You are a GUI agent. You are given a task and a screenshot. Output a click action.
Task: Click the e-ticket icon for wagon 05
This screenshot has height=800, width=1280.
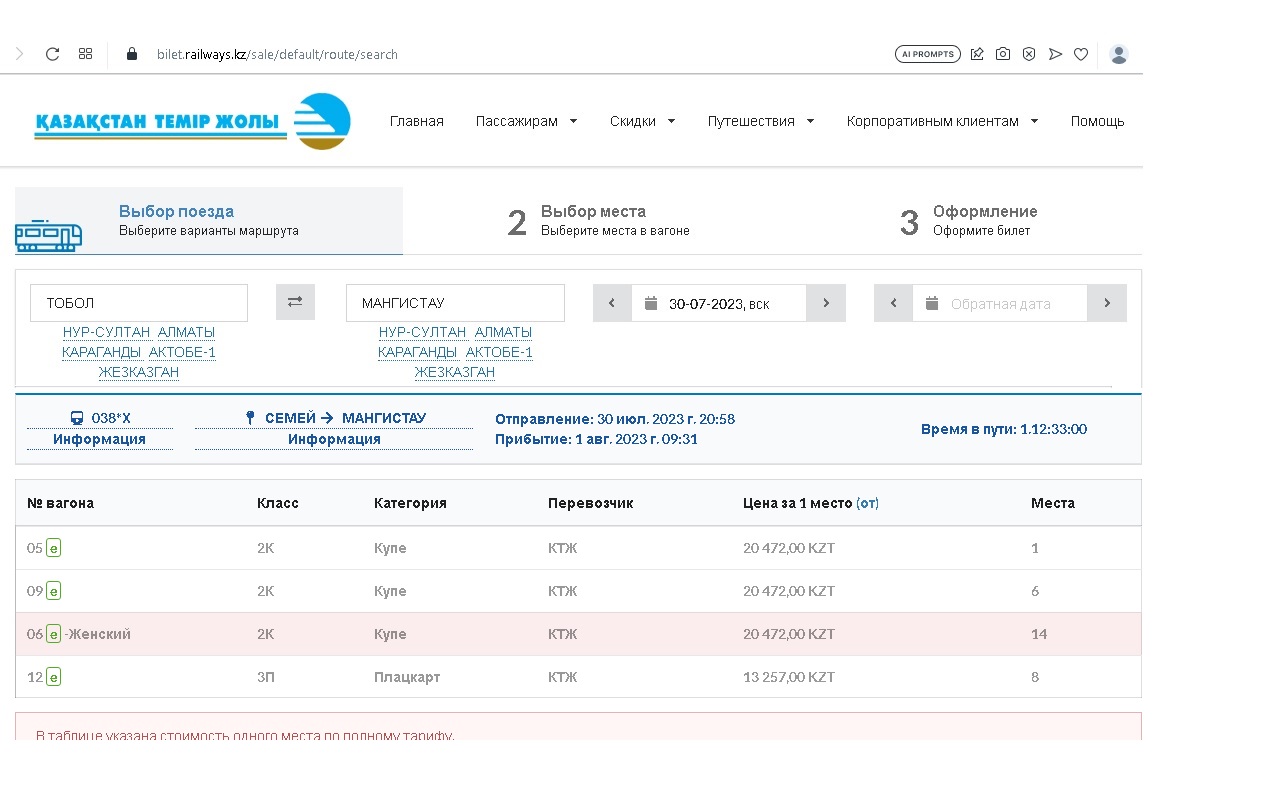click(54, 548)
